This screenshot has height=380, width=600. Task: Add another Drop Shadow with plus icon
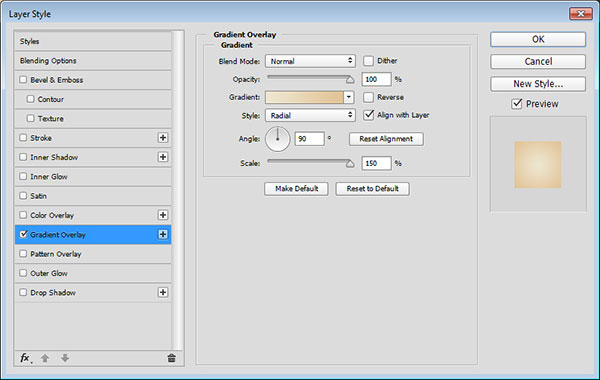pyautogui.click(x=163, y=292)
